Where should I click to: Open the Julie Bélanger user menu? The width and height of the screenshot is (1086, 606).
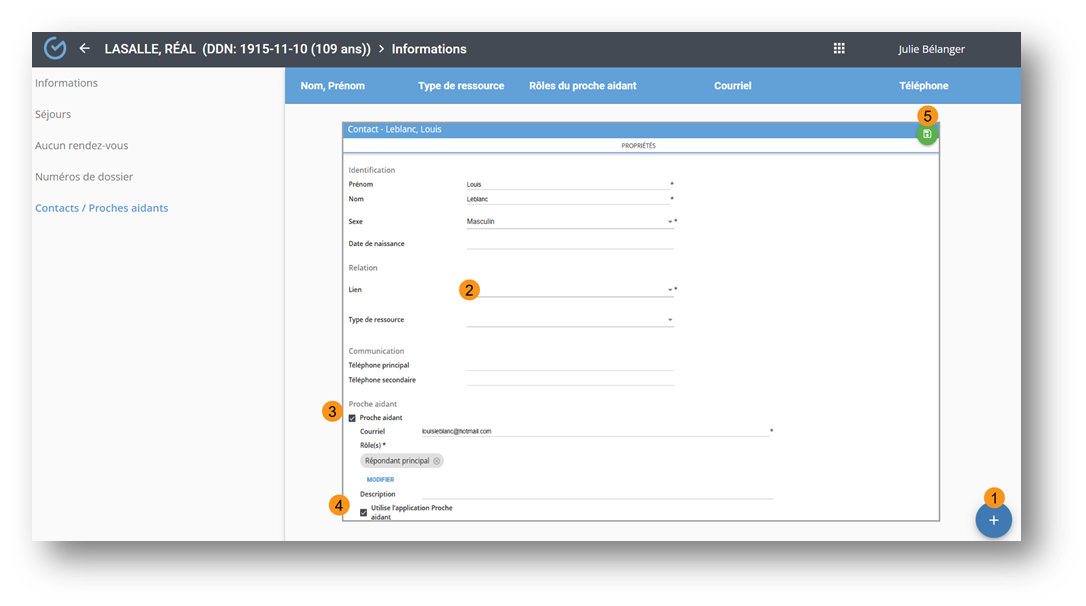[x=931, y=49]
